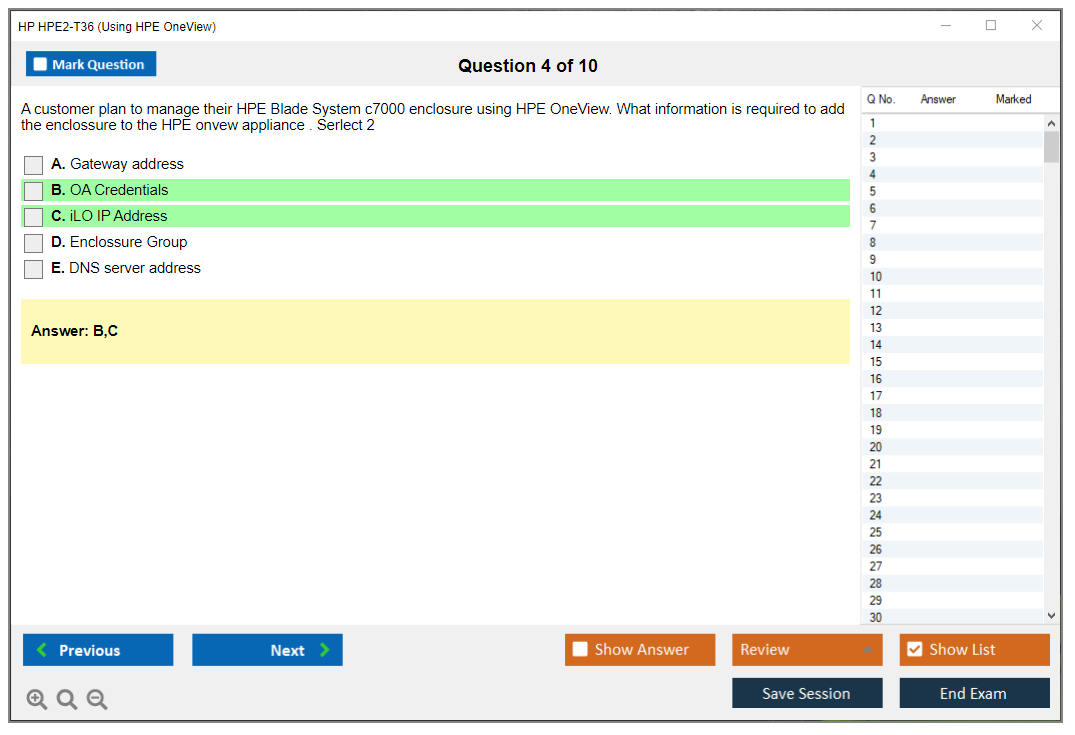Check option A Gateway address
The width and height of the screenshot is (1075, 735).
click(x=34, y=165)
